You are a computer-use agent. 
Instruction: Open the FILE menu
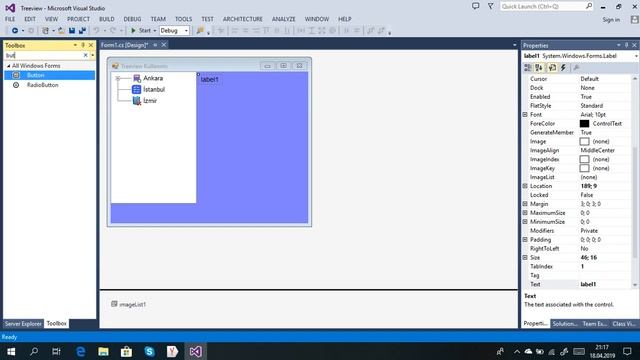coord(10,19)
